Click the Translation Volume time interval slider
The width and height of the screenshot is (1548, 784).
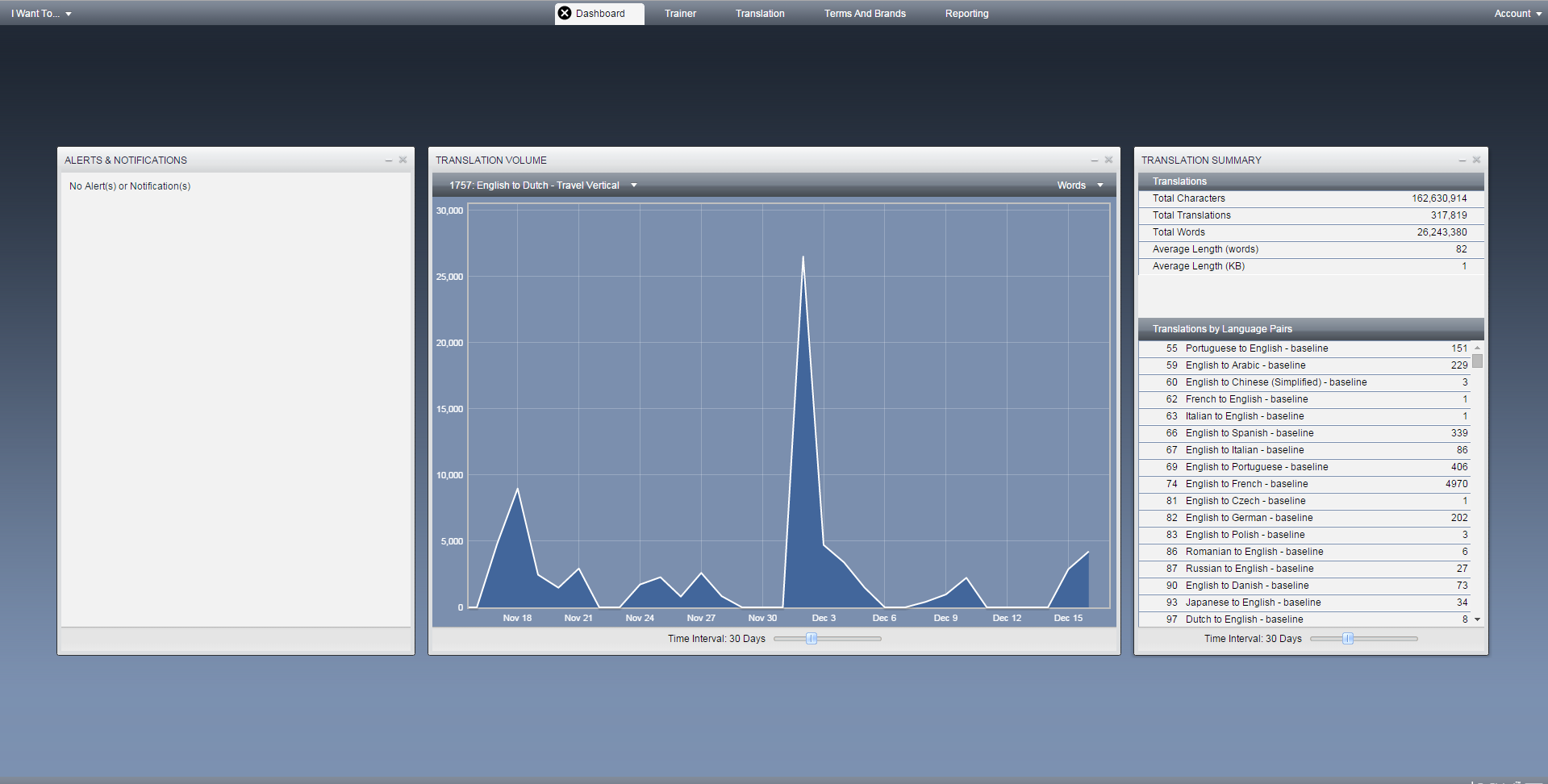pyautogui.click(x=812, y=639)
